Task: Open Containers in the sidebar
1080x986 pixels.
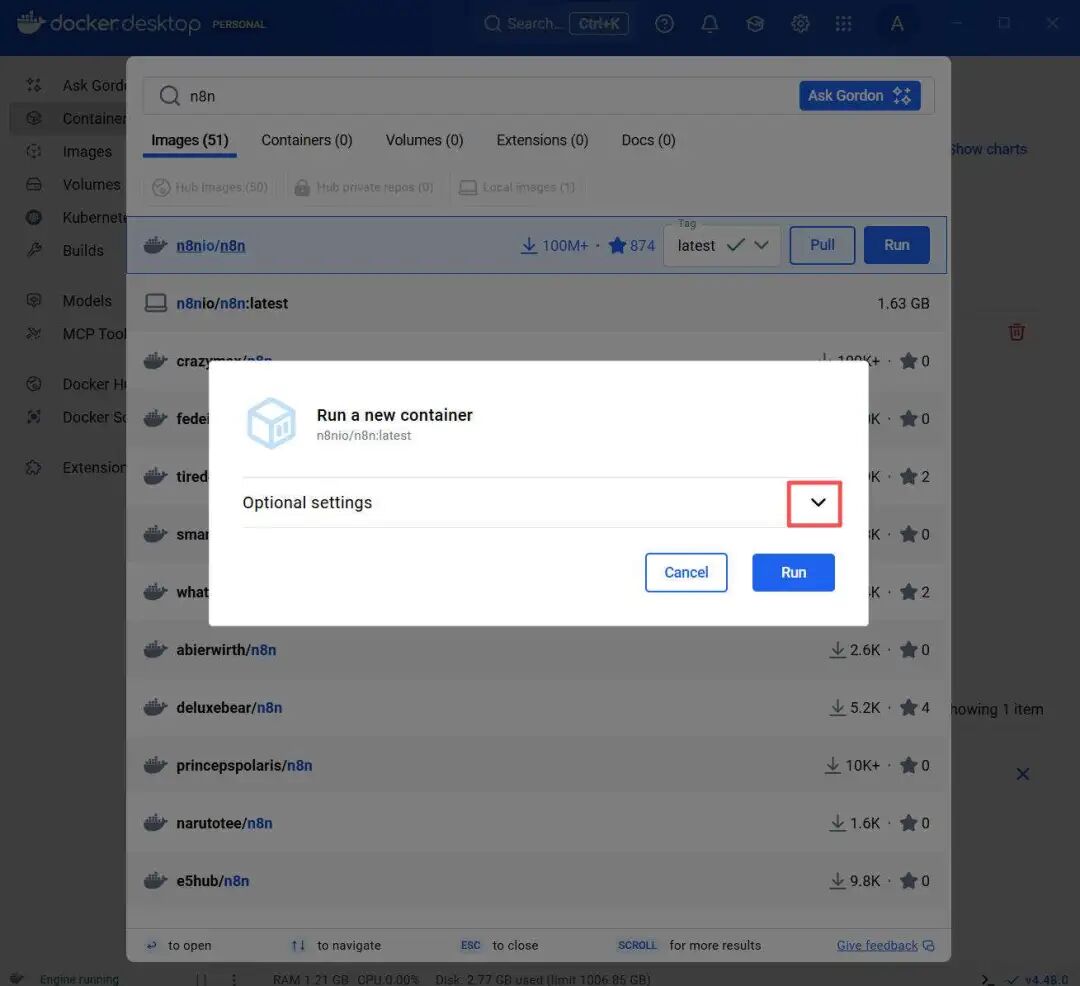Action: coord(69,118)
